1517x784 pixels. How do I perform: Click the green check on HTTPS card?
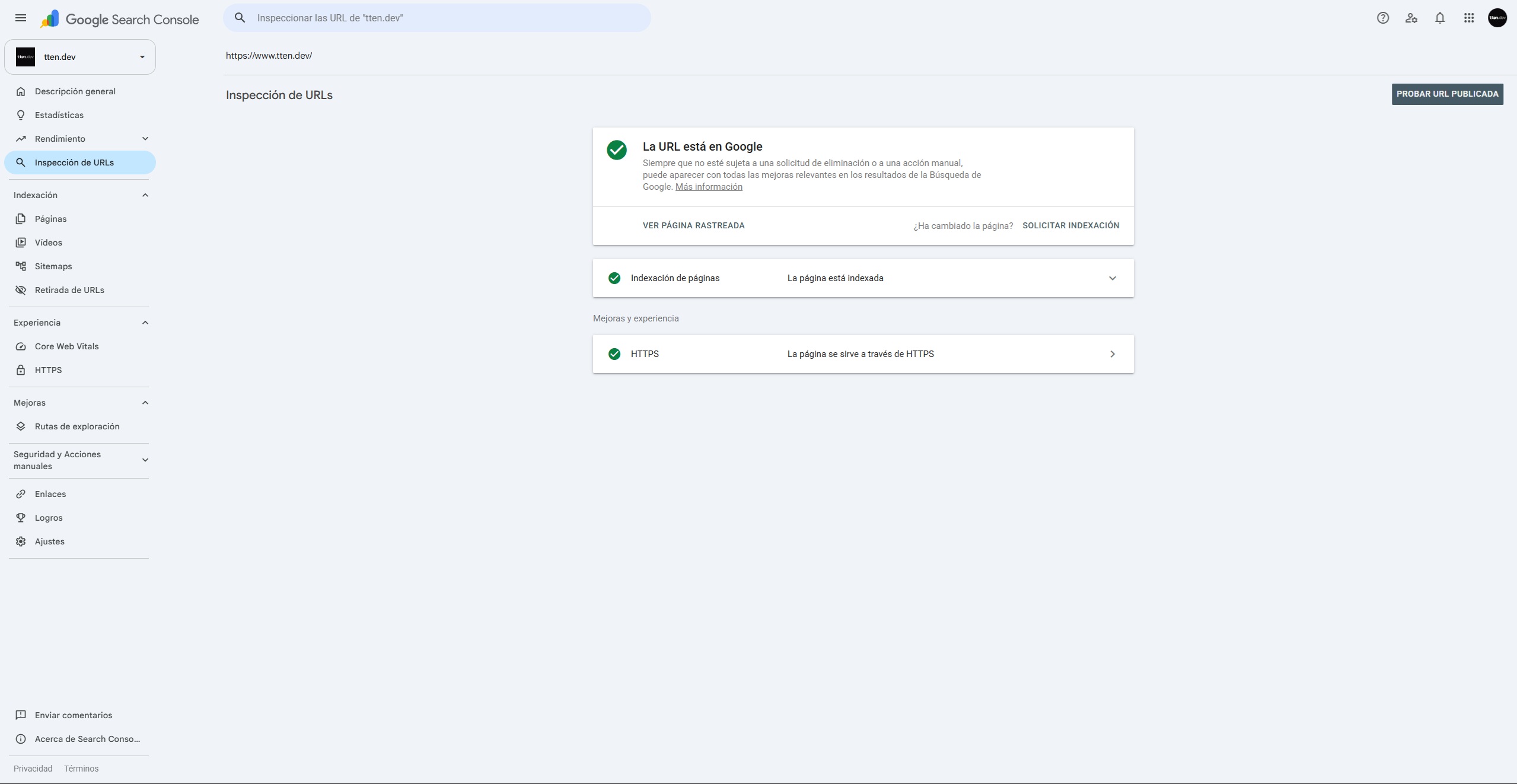(614, 354)
